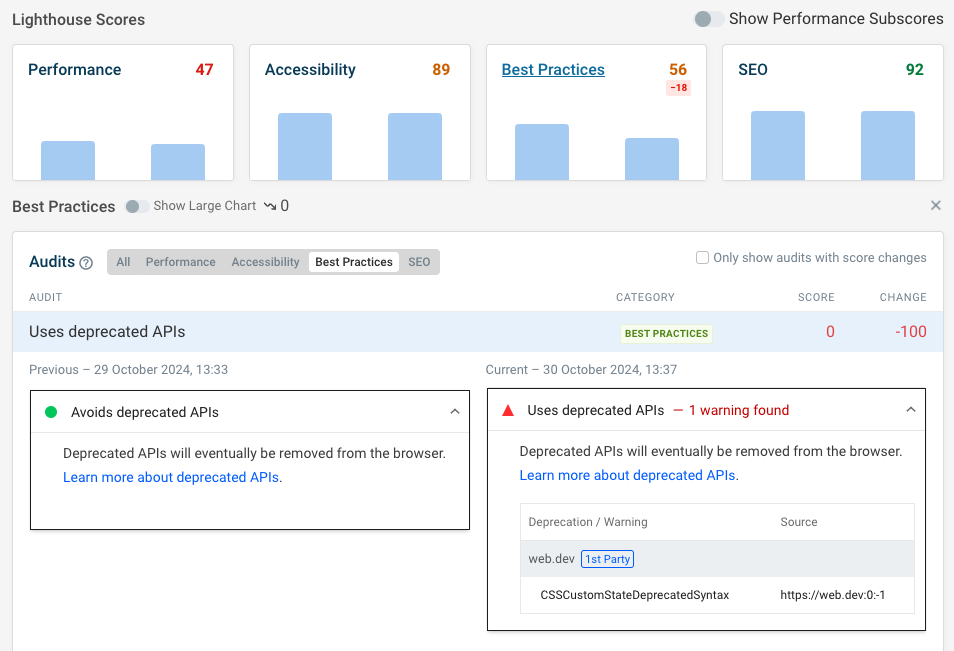The image size is (954, 651).
Task: Click the CSSCustomStateDeprecatedSyntax warning entry
Action: point(635,595)
